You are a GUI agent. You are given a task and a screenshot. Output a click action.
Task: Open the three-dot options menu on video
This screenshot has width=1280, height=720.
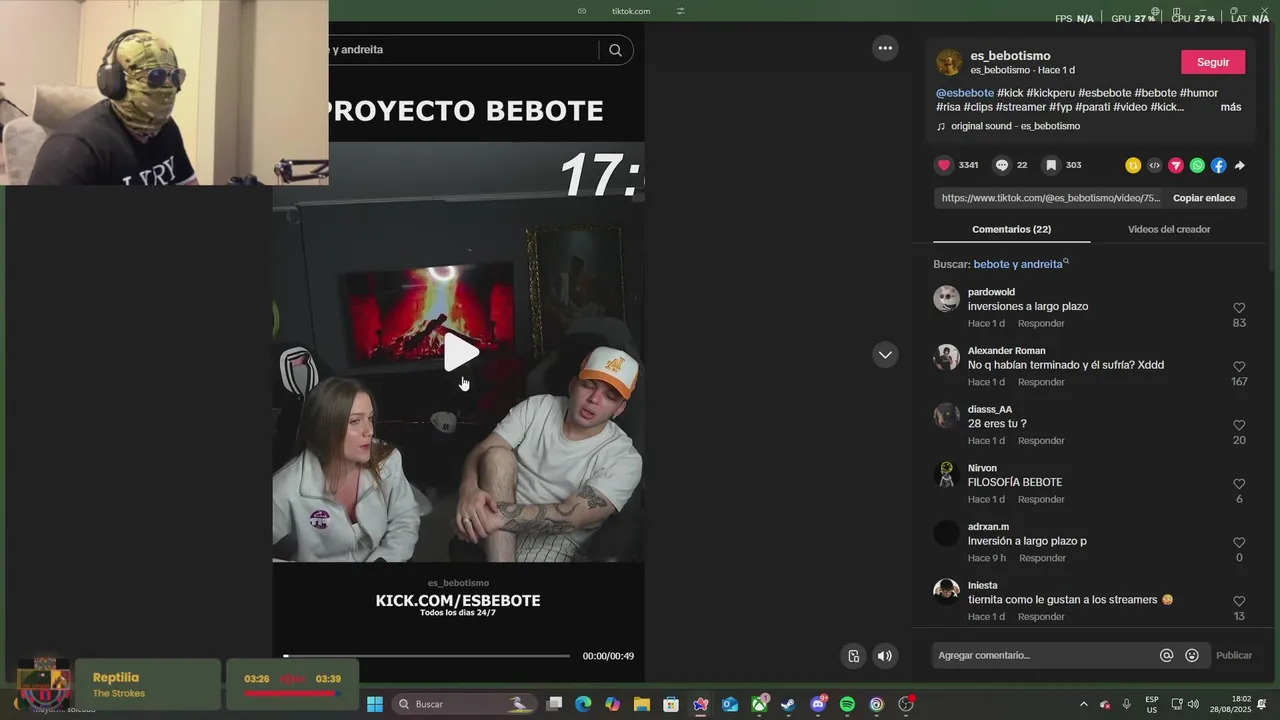[885, 48]
